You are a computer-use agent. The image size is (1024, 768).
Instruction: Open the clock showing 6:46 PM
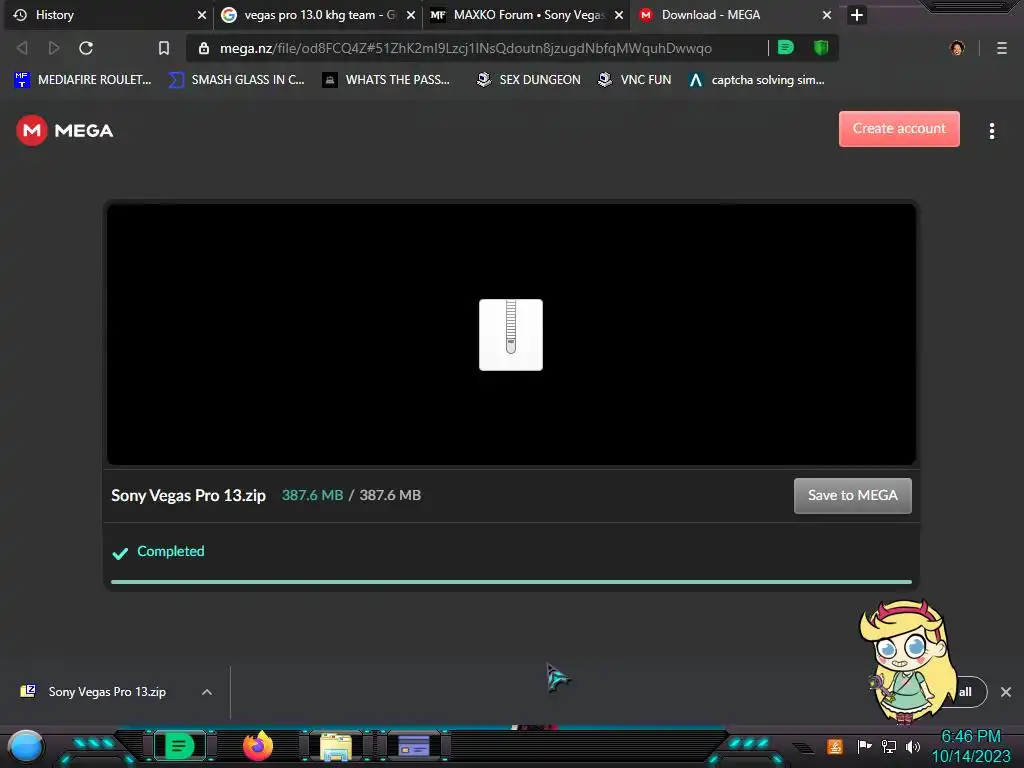pyautogui.click(x=970, y=746)
